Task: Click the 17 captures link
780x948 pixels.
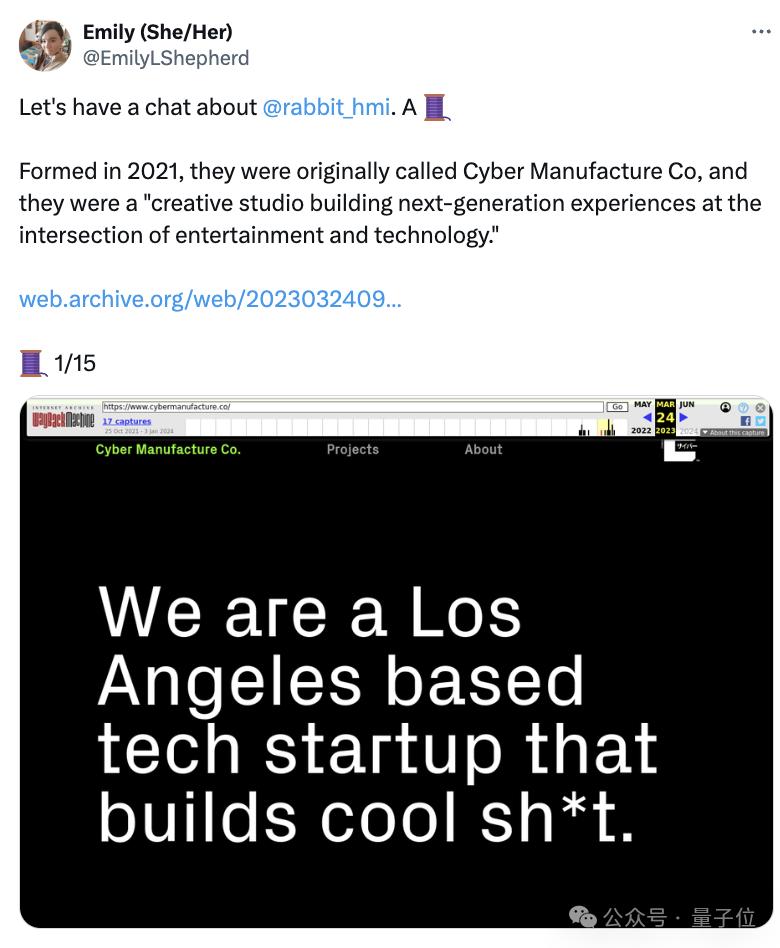Action: (x=127, y=421)
